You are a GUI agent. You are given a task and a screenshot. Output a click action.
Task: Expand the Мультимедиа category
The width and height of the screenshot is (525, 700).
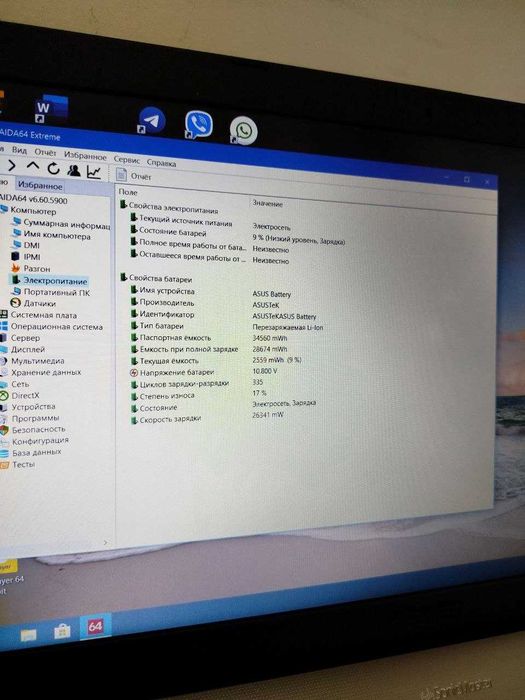pyautogui.click(x=33, y=361)
